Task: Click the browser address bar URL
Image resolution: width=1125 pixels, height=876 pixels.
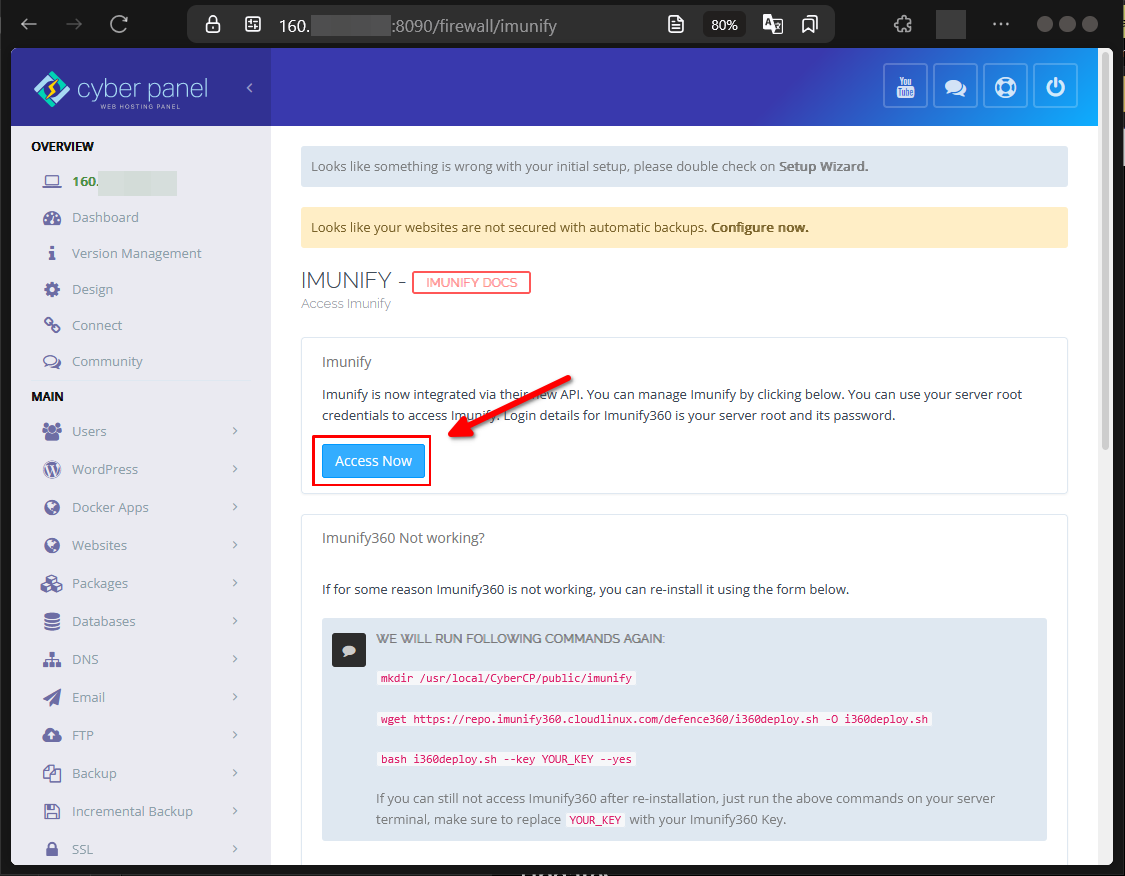Action: pos(418,26)
